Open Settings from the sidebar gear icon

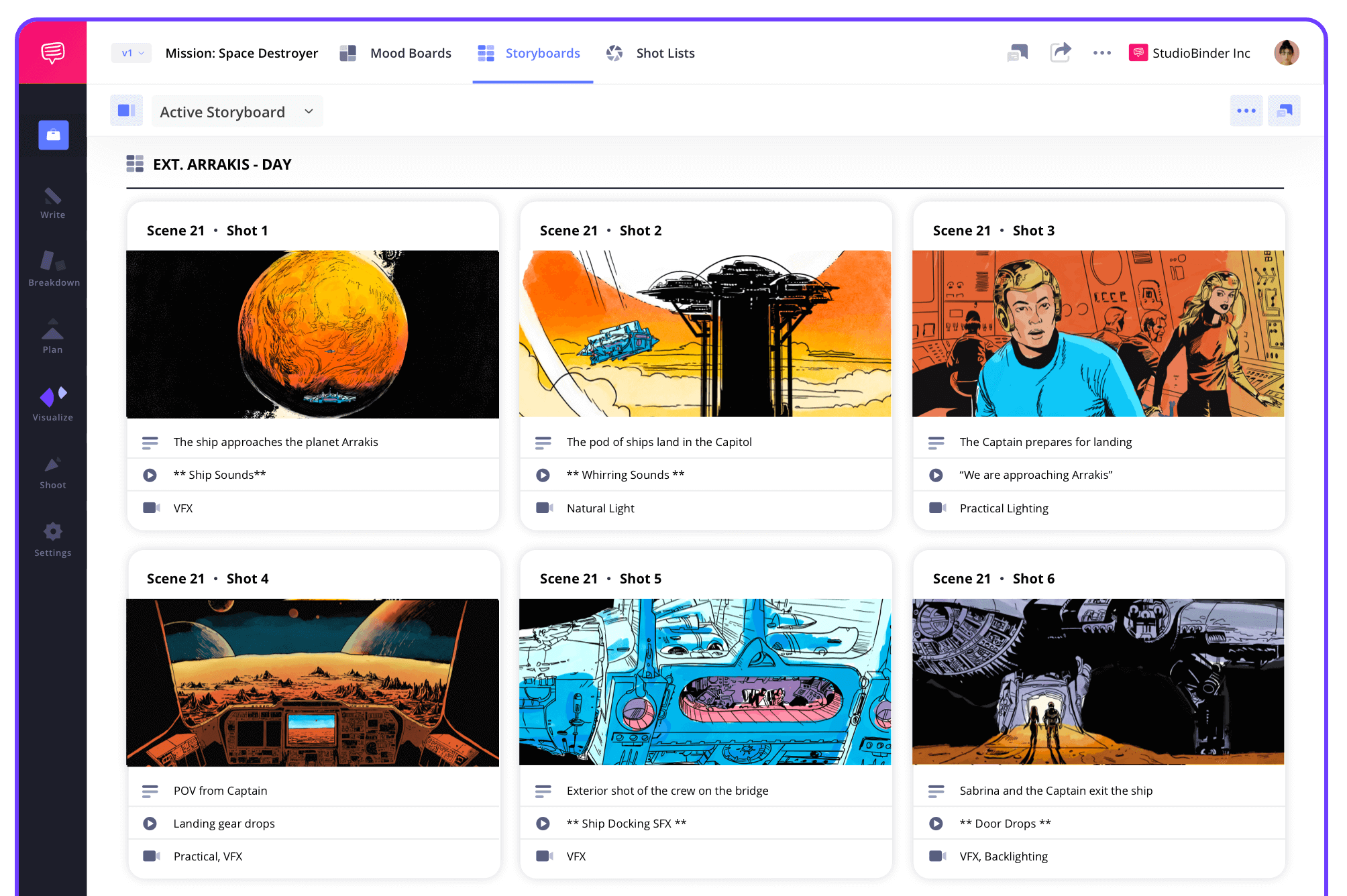click(52, 531)
